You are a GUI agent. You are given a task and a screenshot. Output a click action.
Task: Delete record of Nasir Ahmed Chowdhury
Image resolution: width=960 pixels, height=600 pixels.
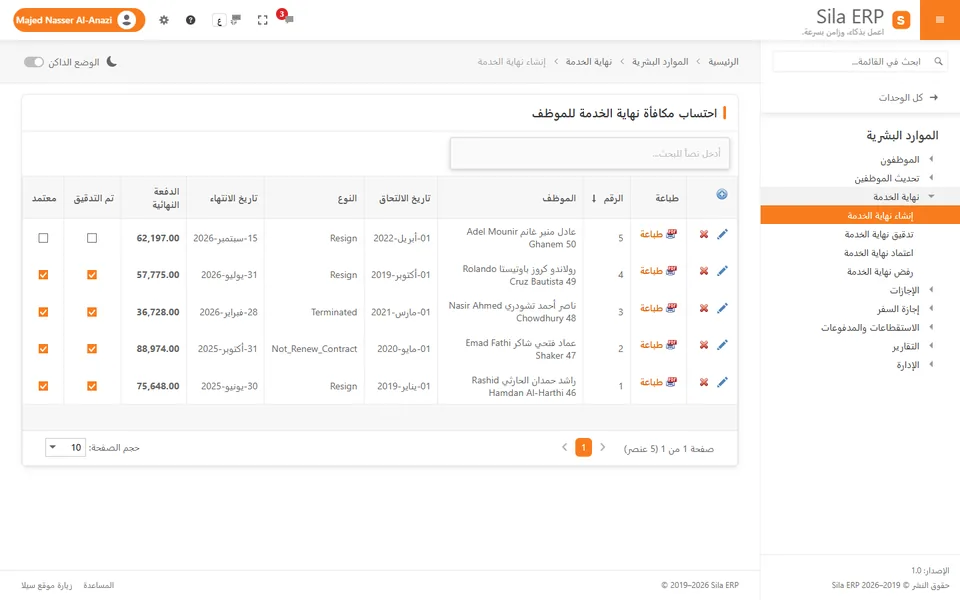coord(704,309)
